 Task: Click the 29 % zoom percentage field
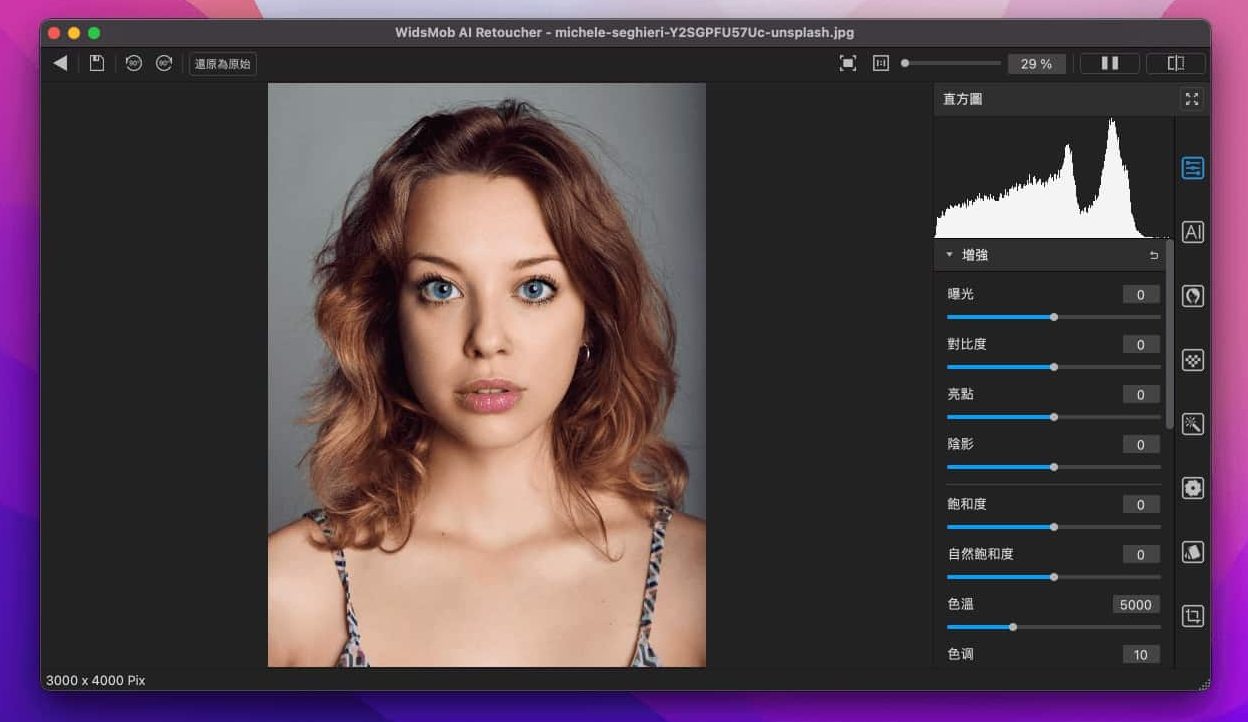click(x=1036, y=63)
